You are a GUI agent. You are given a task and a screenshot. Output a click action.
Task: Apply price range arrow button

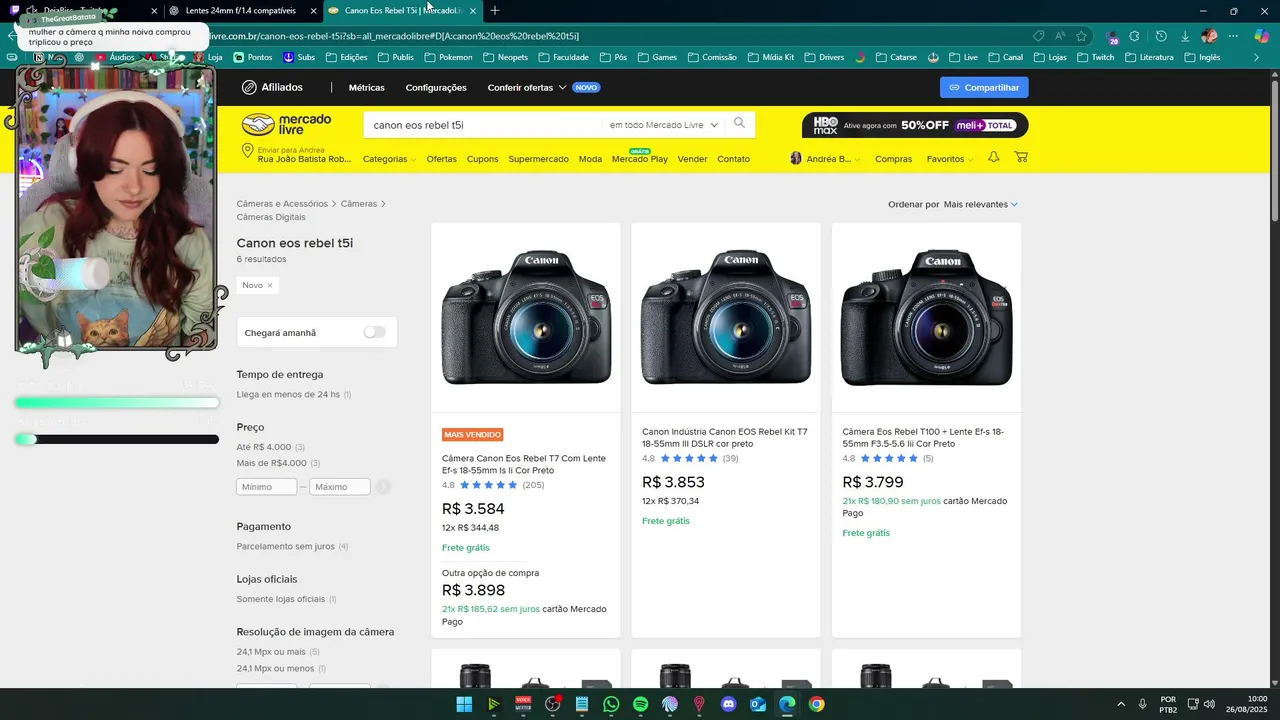383,487
